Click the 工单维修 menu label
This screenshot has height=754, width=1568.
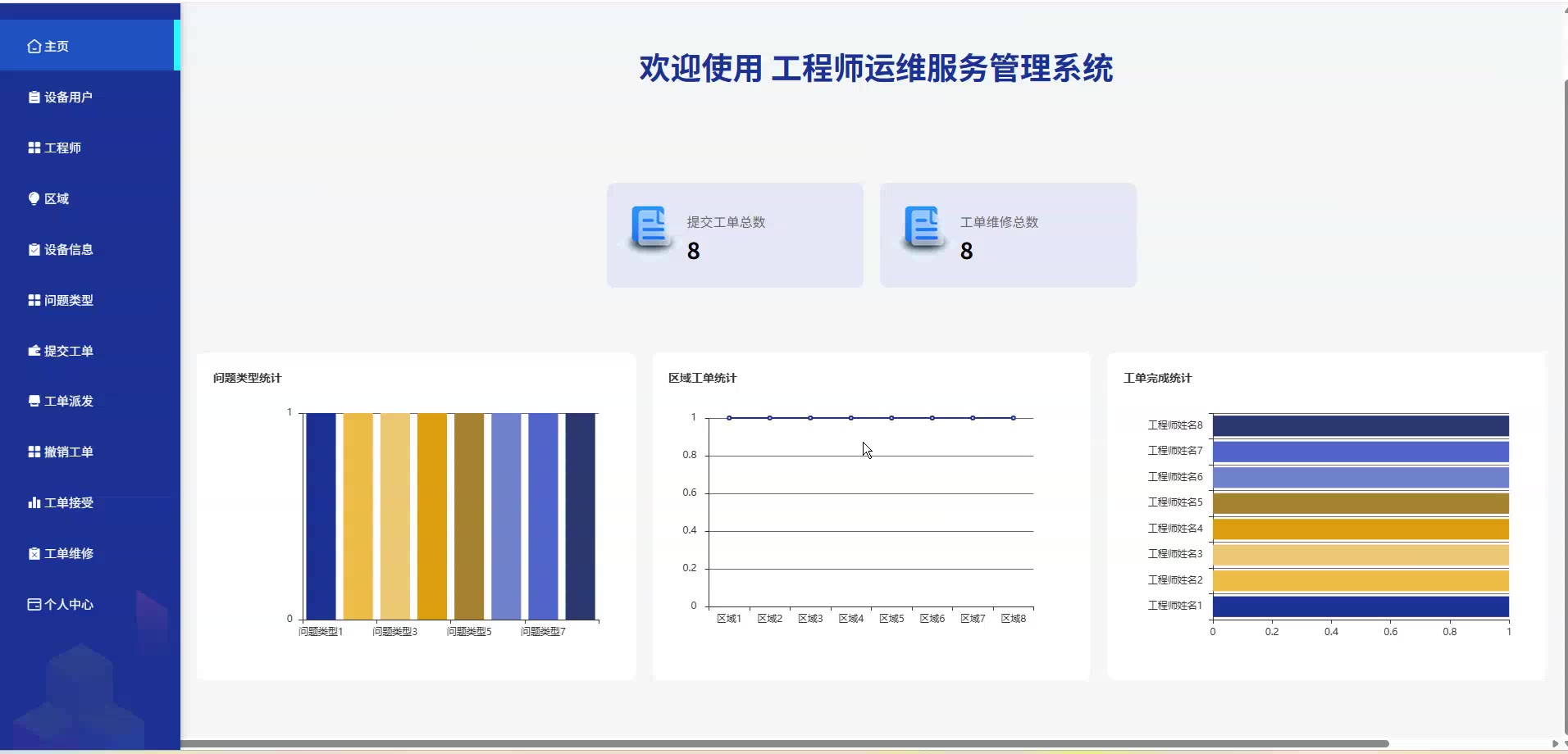pos(69,554)
